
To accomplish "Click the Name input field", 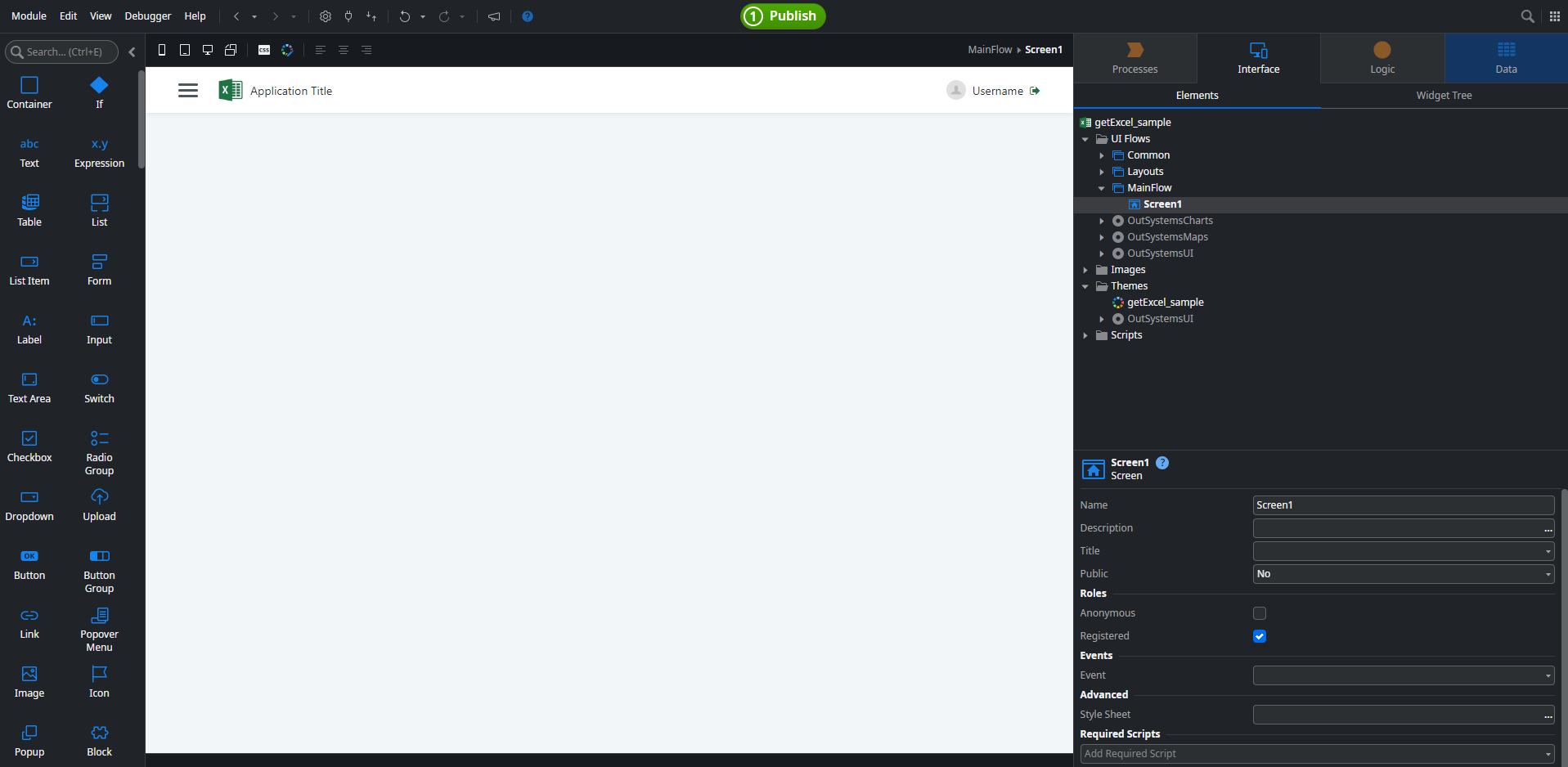I will (x=1403, y=505).
